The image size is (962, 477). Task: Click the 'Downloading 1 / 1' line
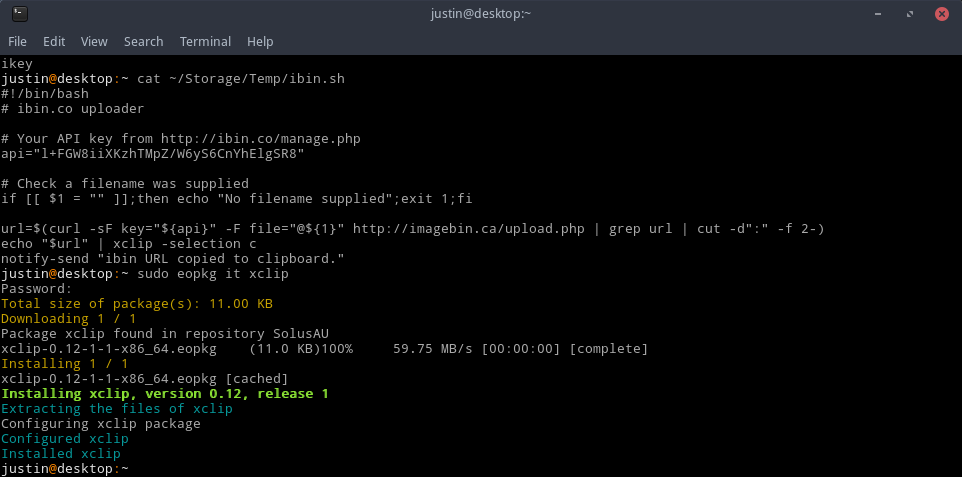click(69, 319)
